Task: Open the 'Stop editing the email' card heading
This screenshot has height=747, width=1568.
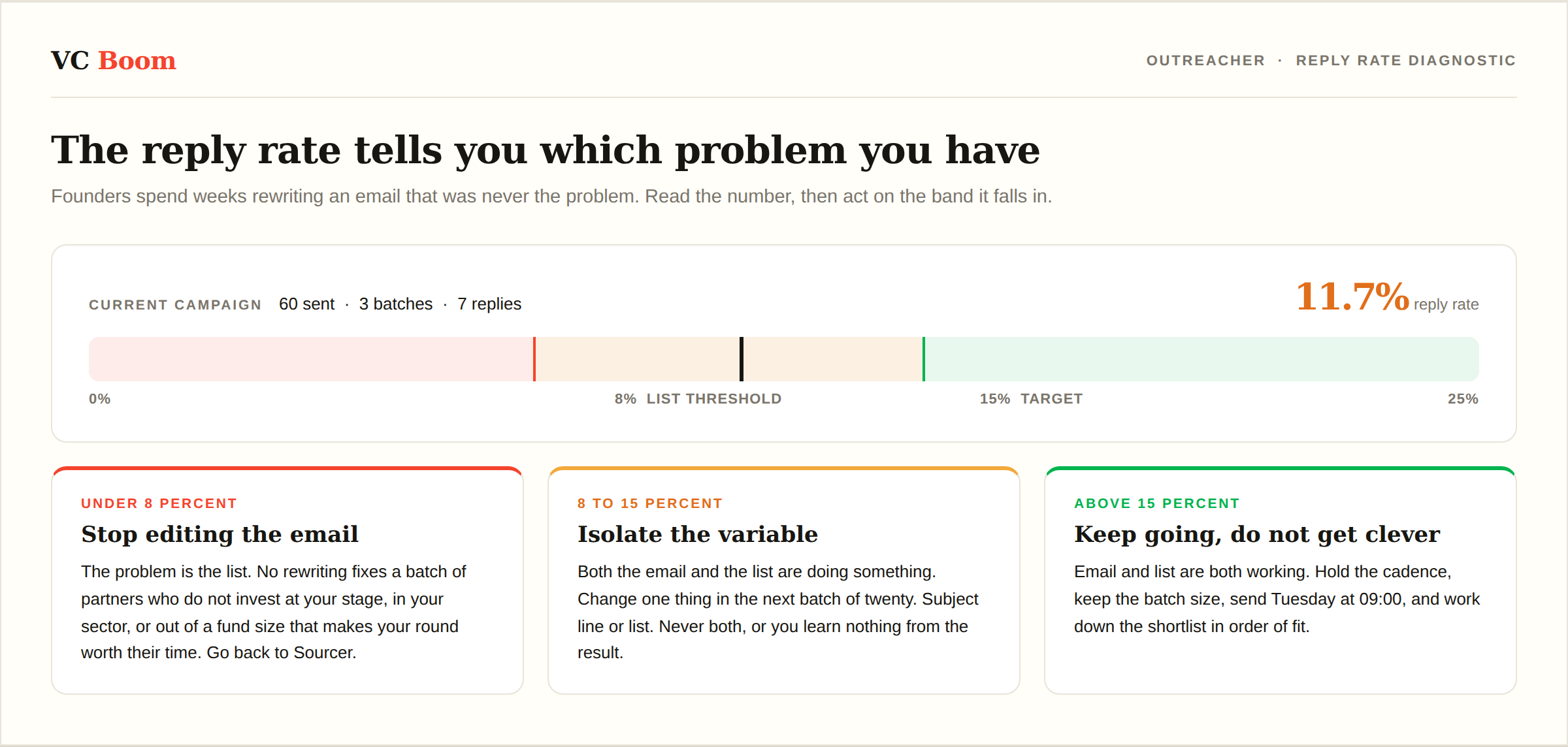Action: point(220,534)
